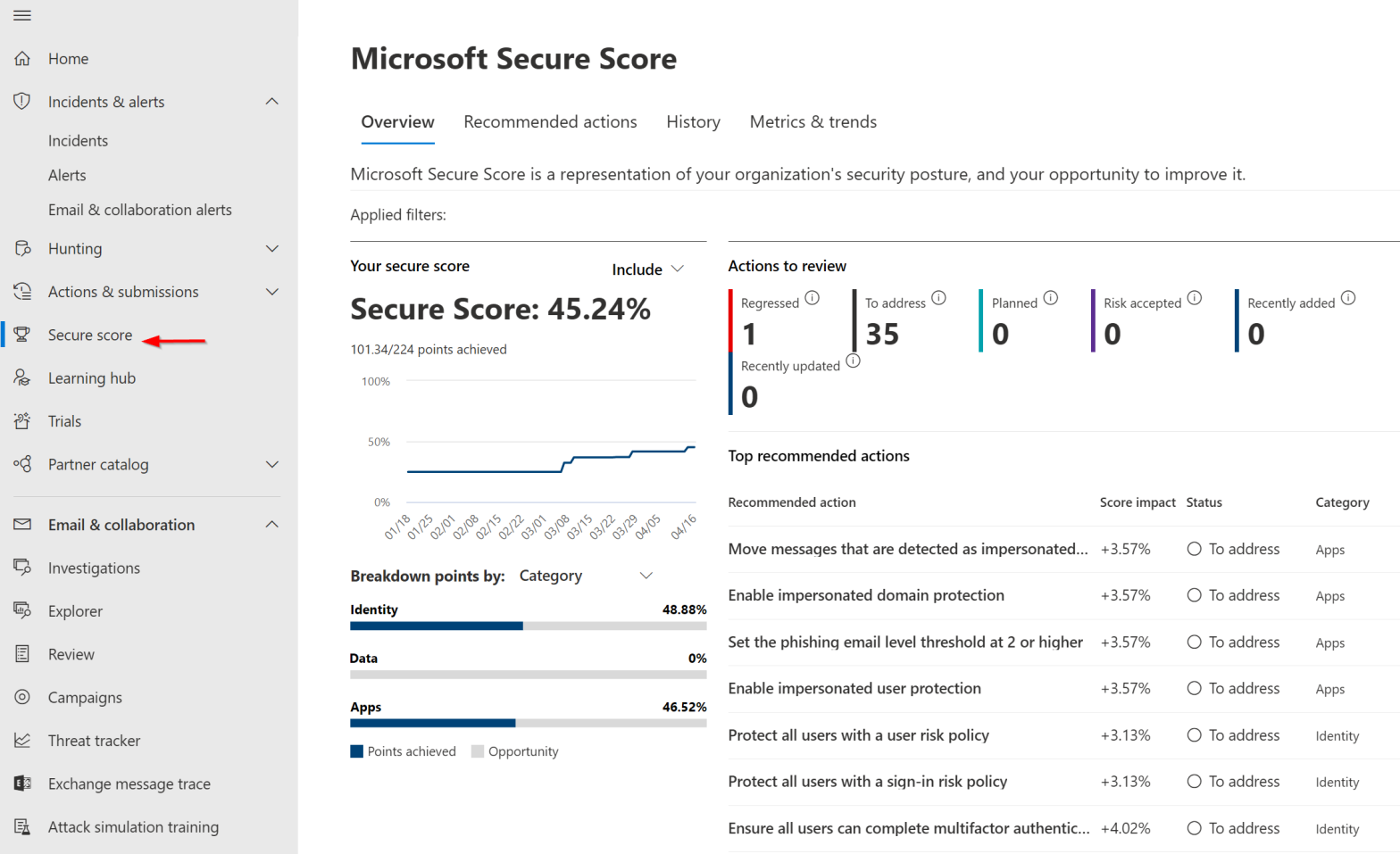
Task: Open the Campaigns section icon
Action: pyautogui.click(x=21, y=697)
